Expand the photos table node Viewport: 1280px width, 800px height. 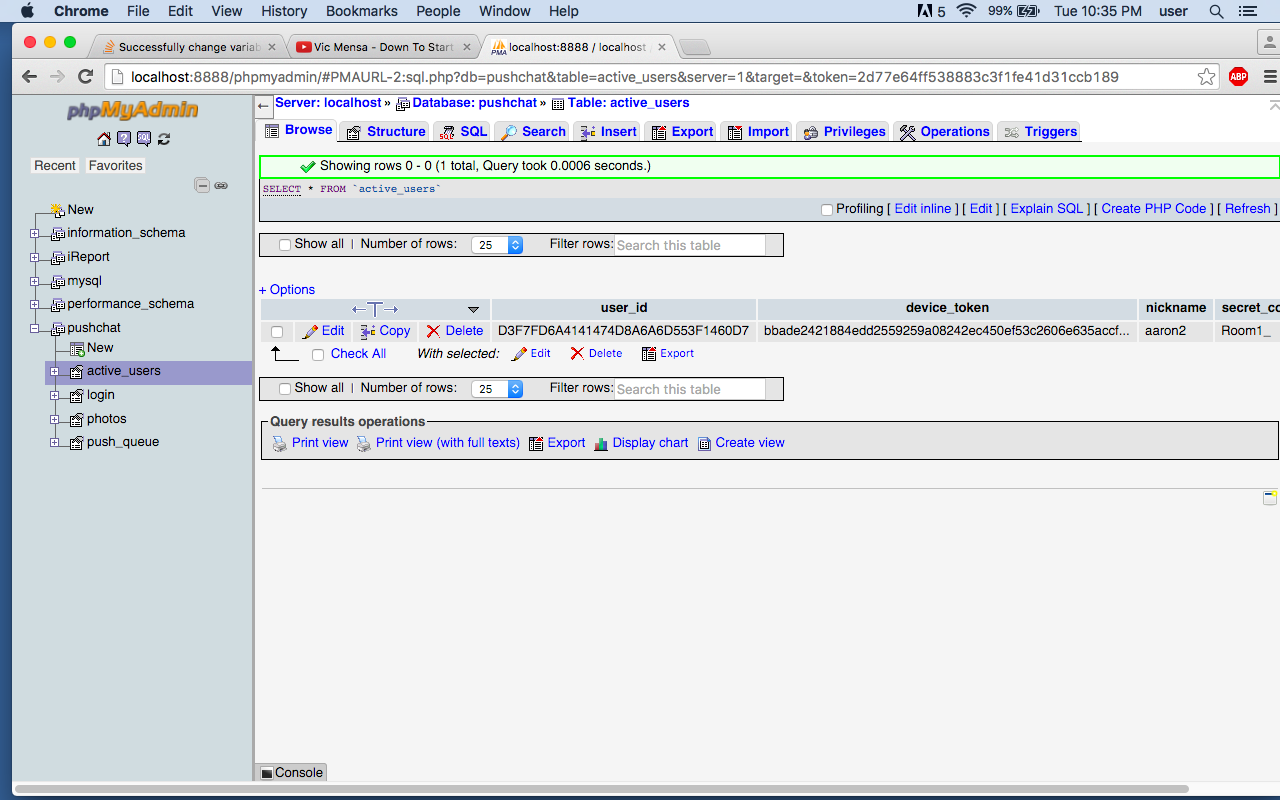point(55,419)
